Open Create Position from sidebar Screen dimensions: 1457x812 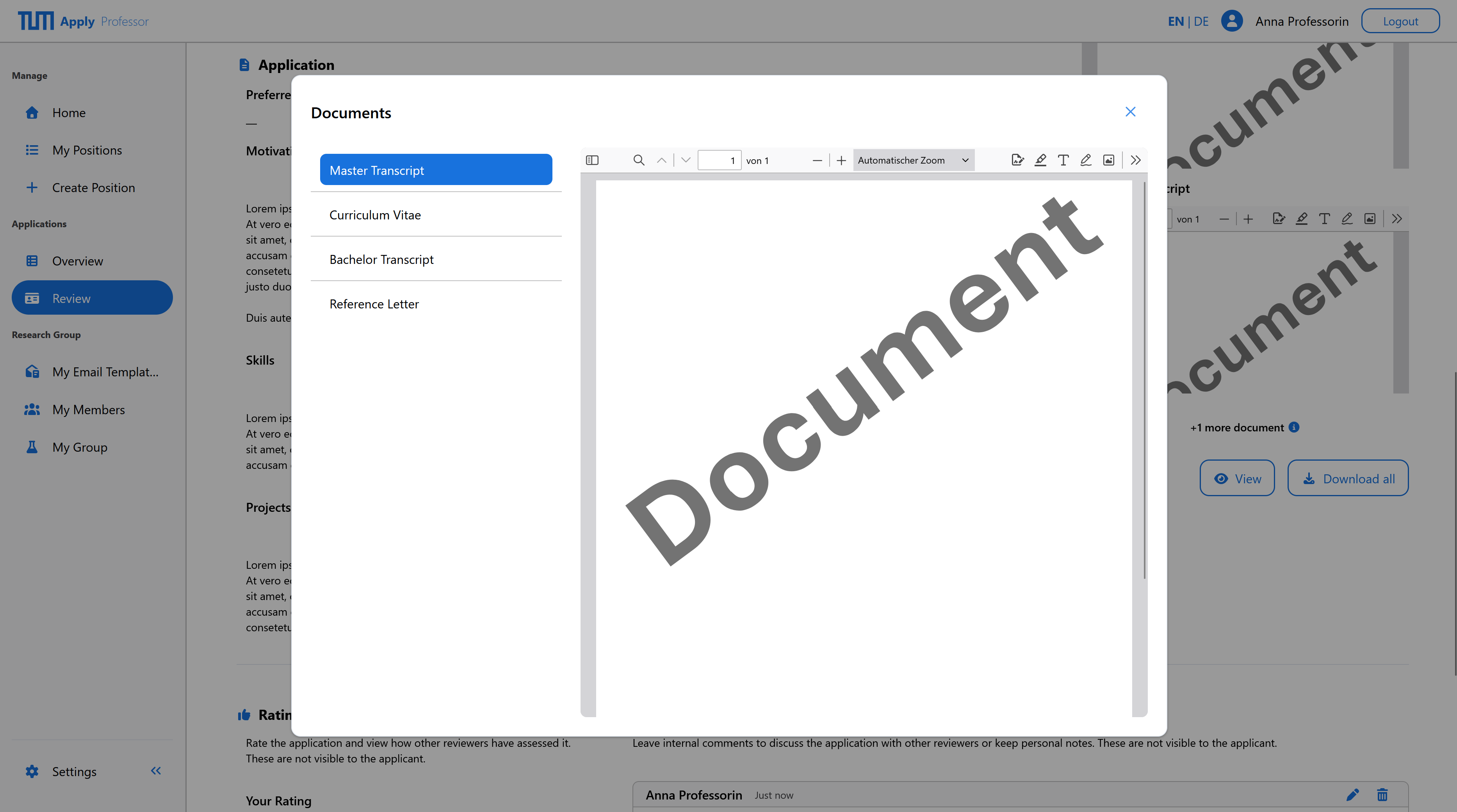point(93,187)
